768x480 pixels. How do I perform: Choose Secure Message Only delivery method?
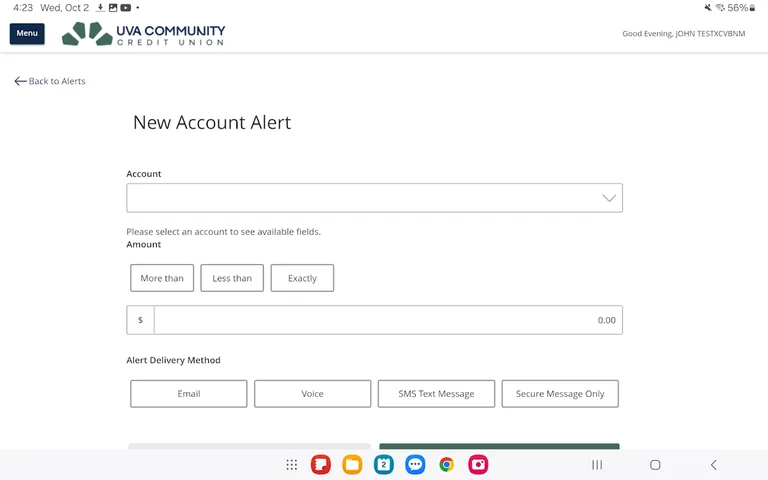(560, 394)
